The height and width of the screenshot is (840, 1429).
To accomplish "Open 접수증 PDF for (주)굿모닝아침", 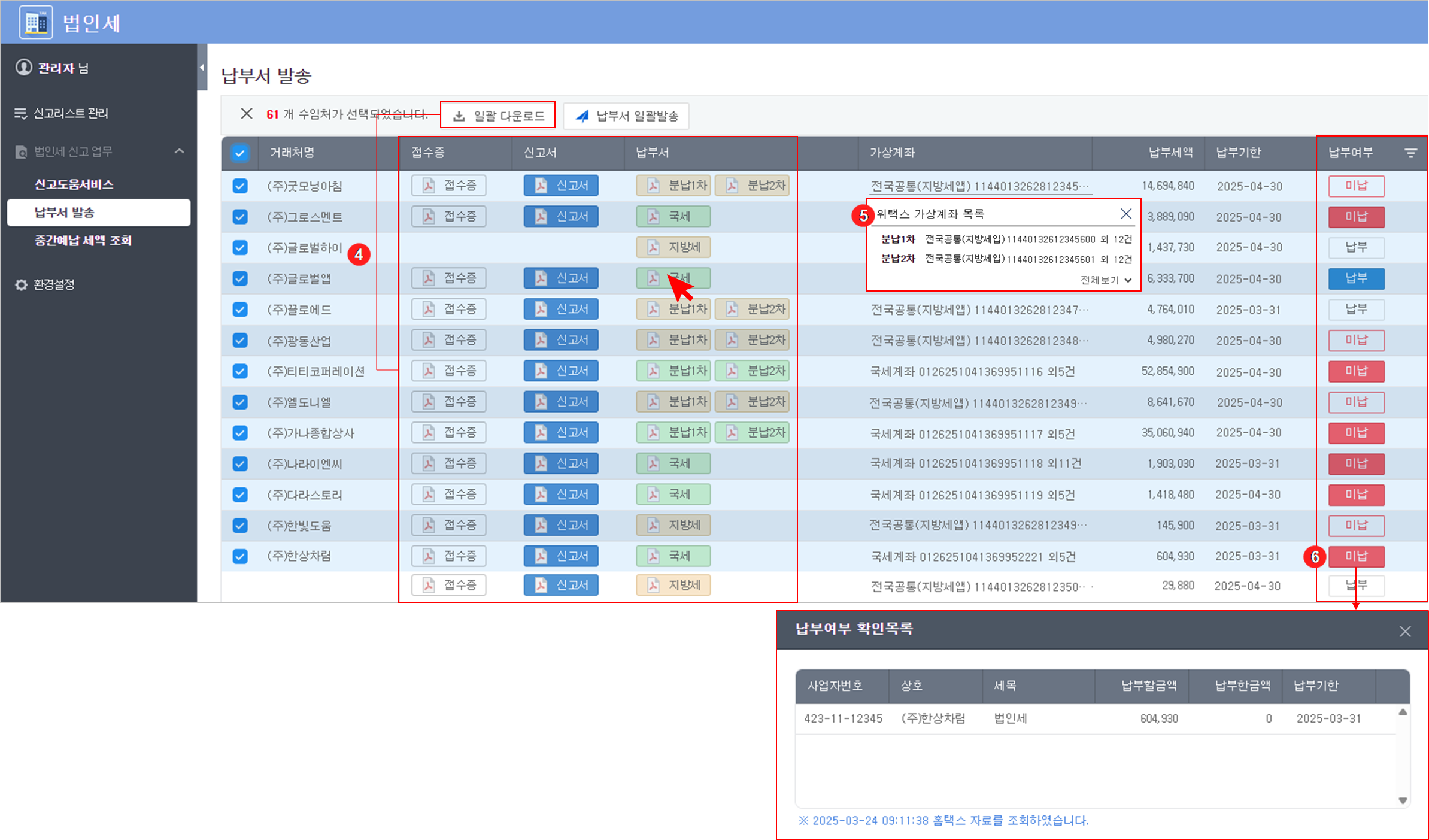I will [x=448, y=186].
